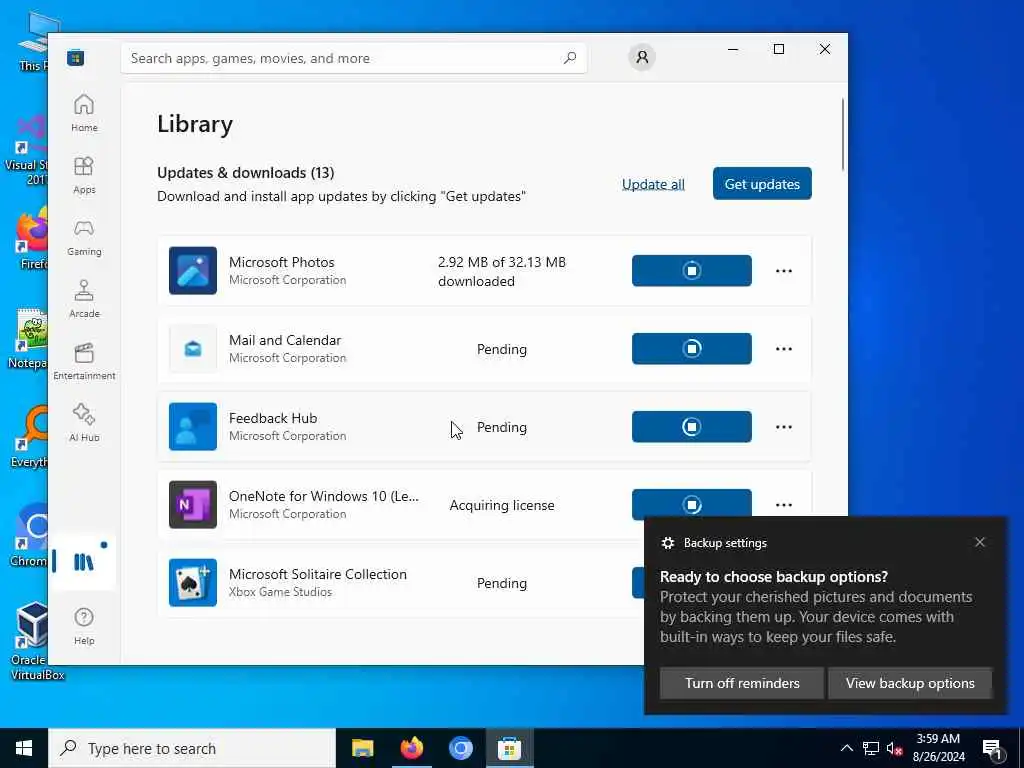The height and width of the screenshot is (768, 1024).
Task: Open Chromium from the taskbar
Action: click(460, 748)
